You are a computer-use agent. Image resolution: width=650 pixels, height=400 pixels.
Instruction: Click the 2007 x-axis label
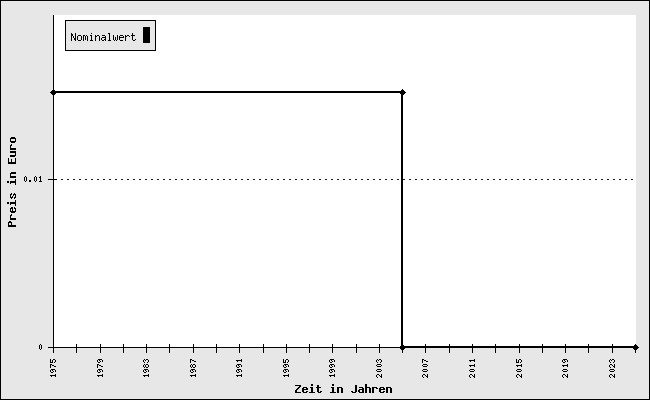426,368
